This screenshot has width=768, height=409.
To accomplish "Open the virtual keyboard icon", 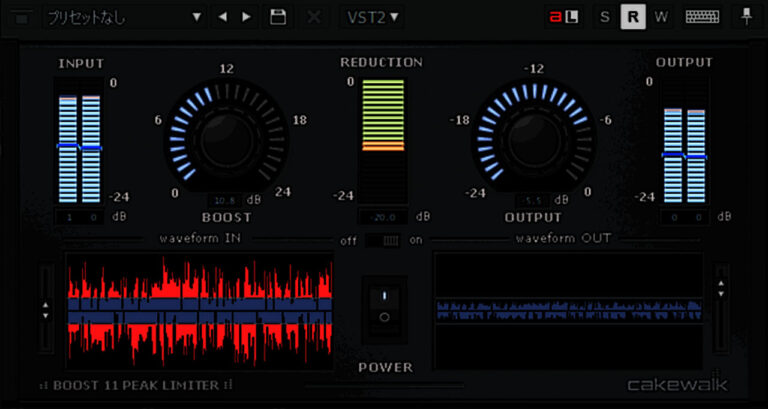I will coord(701,17).
